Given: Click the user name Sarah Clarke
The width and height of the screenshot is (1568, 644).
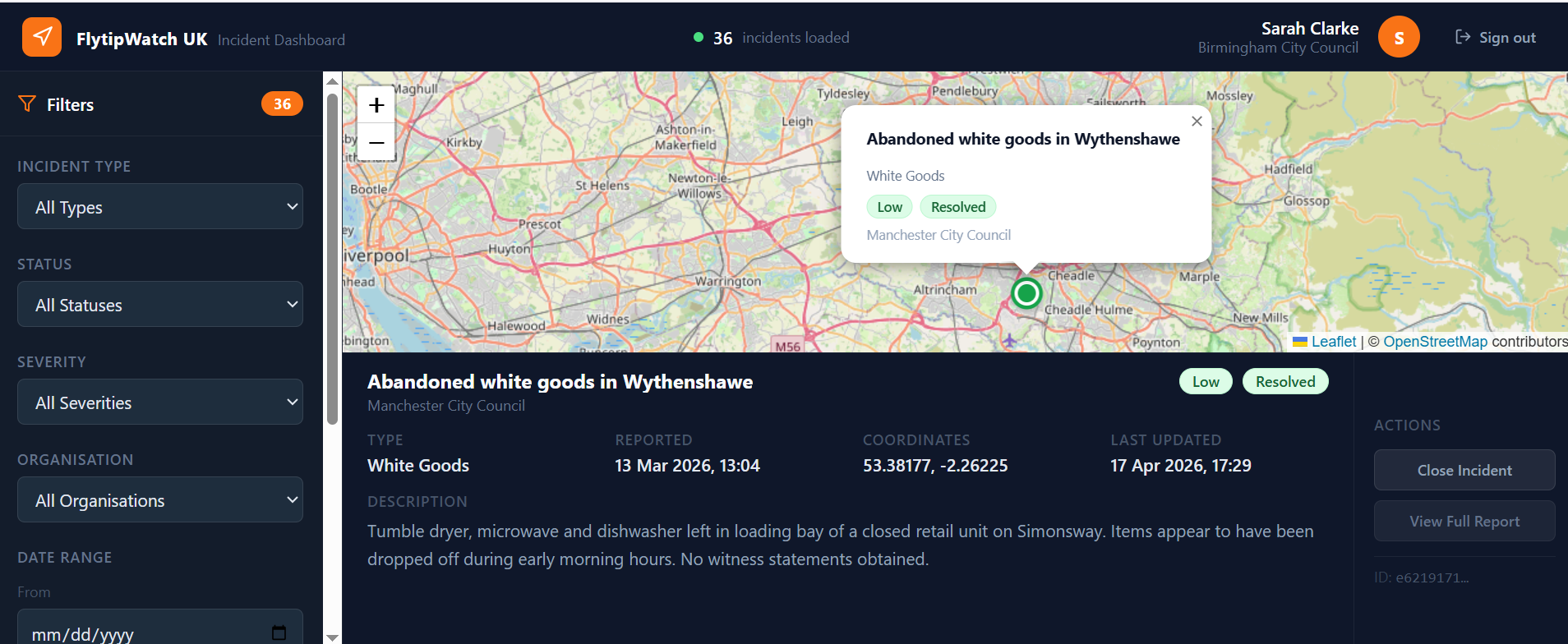Looking at the screenshot, I should click(1310, 28).
